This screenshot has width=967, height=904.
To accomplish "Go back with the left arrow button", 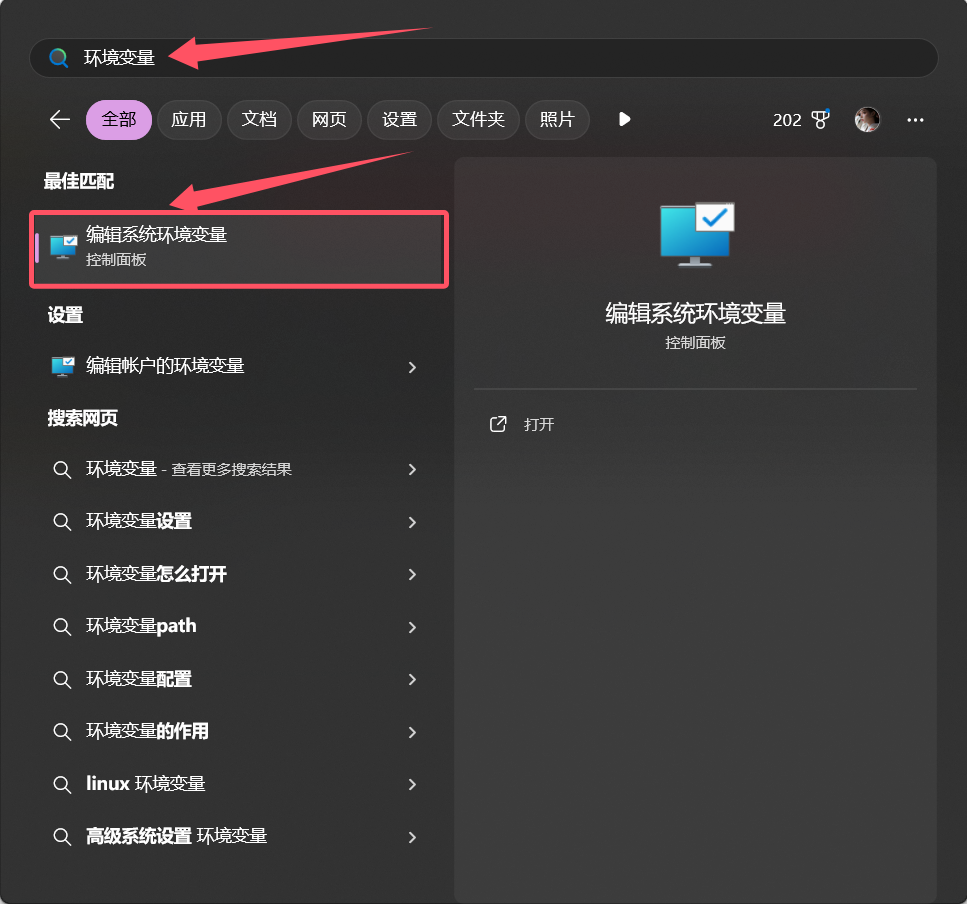I will (60, 120).
